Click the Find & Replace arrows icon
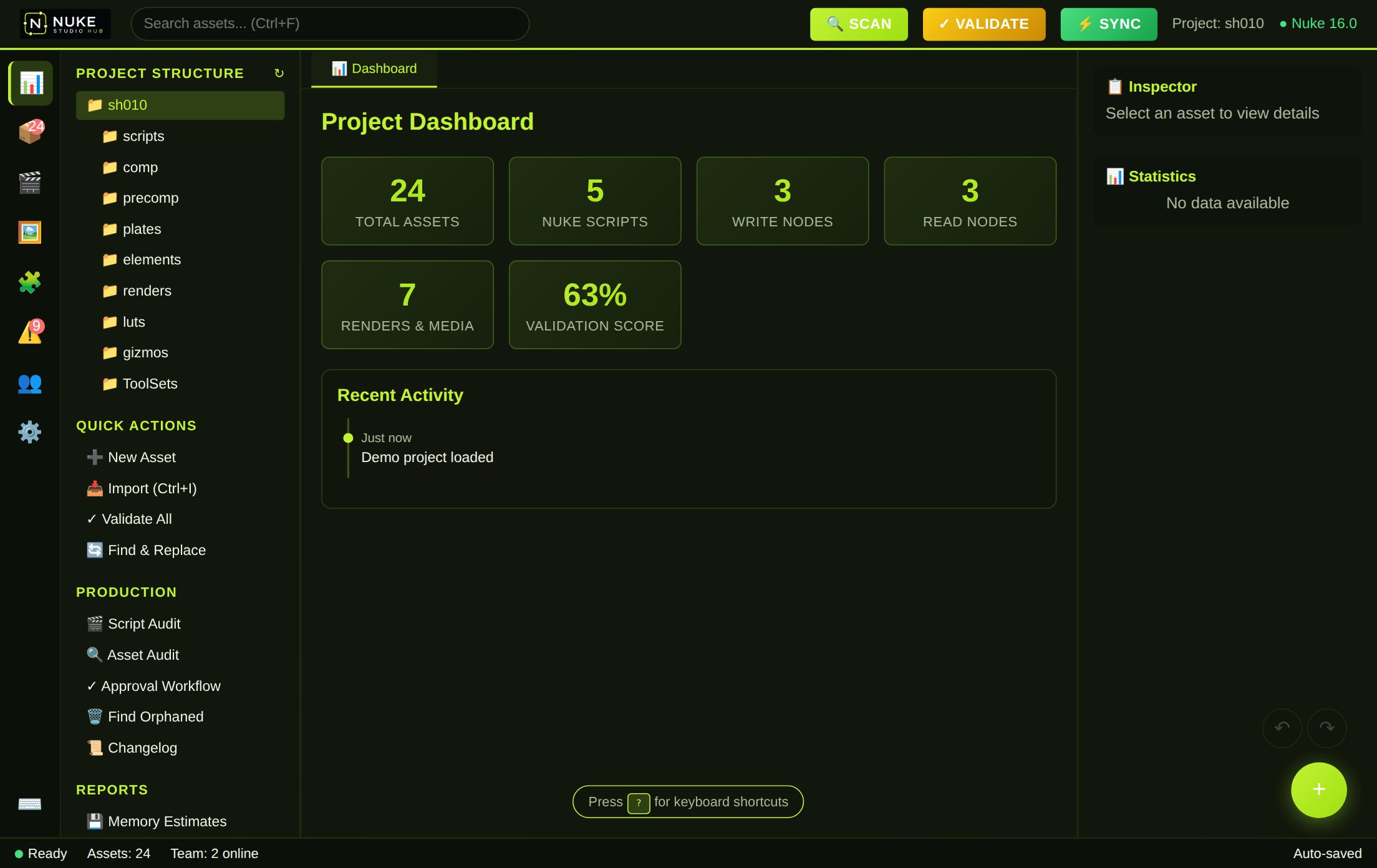This screenshot has width=1377, height=868. tap(95, 550)
